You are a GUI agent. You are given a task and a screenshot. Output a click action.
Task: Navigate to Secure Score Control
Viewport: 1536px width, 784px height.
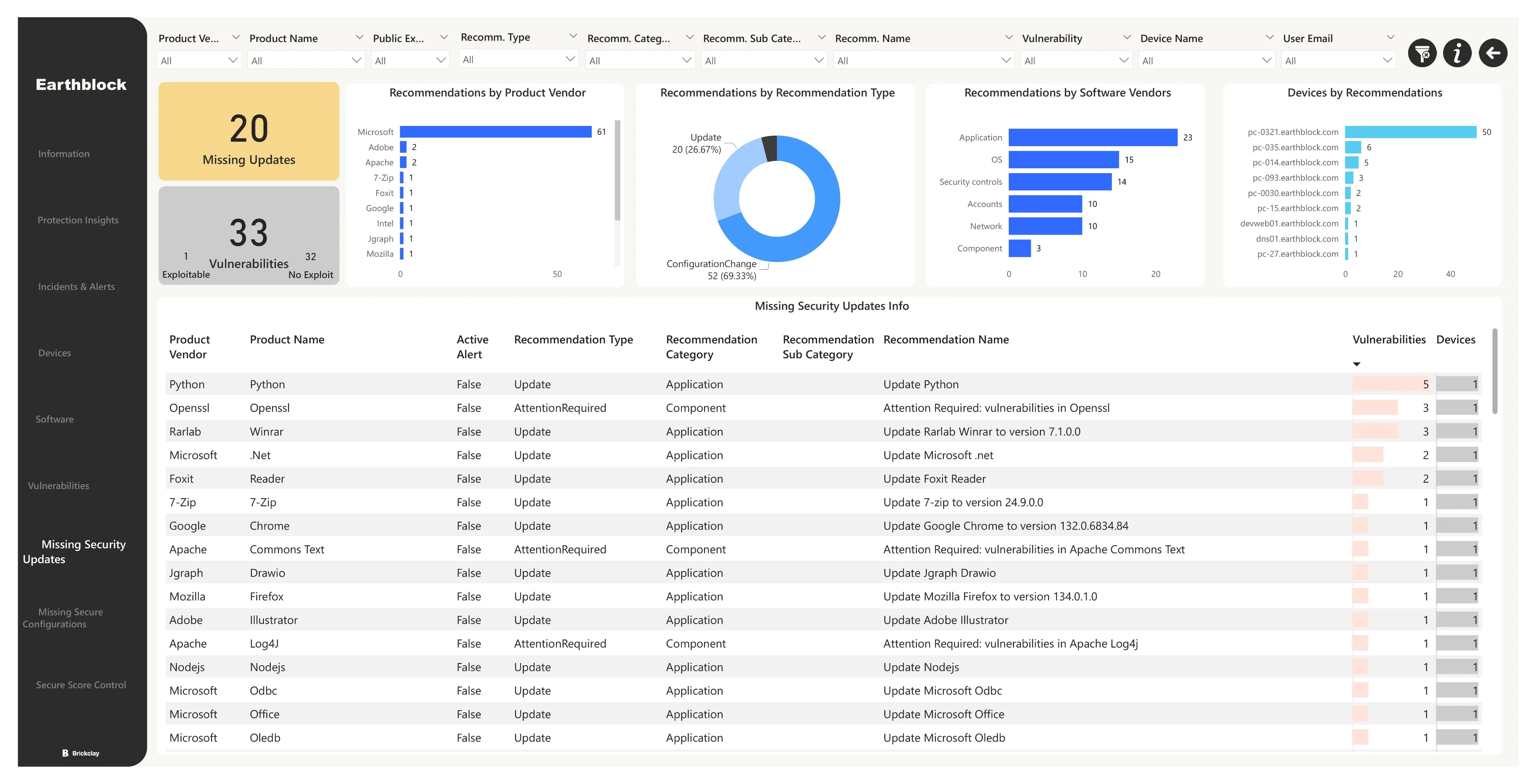tap(81, 685)
